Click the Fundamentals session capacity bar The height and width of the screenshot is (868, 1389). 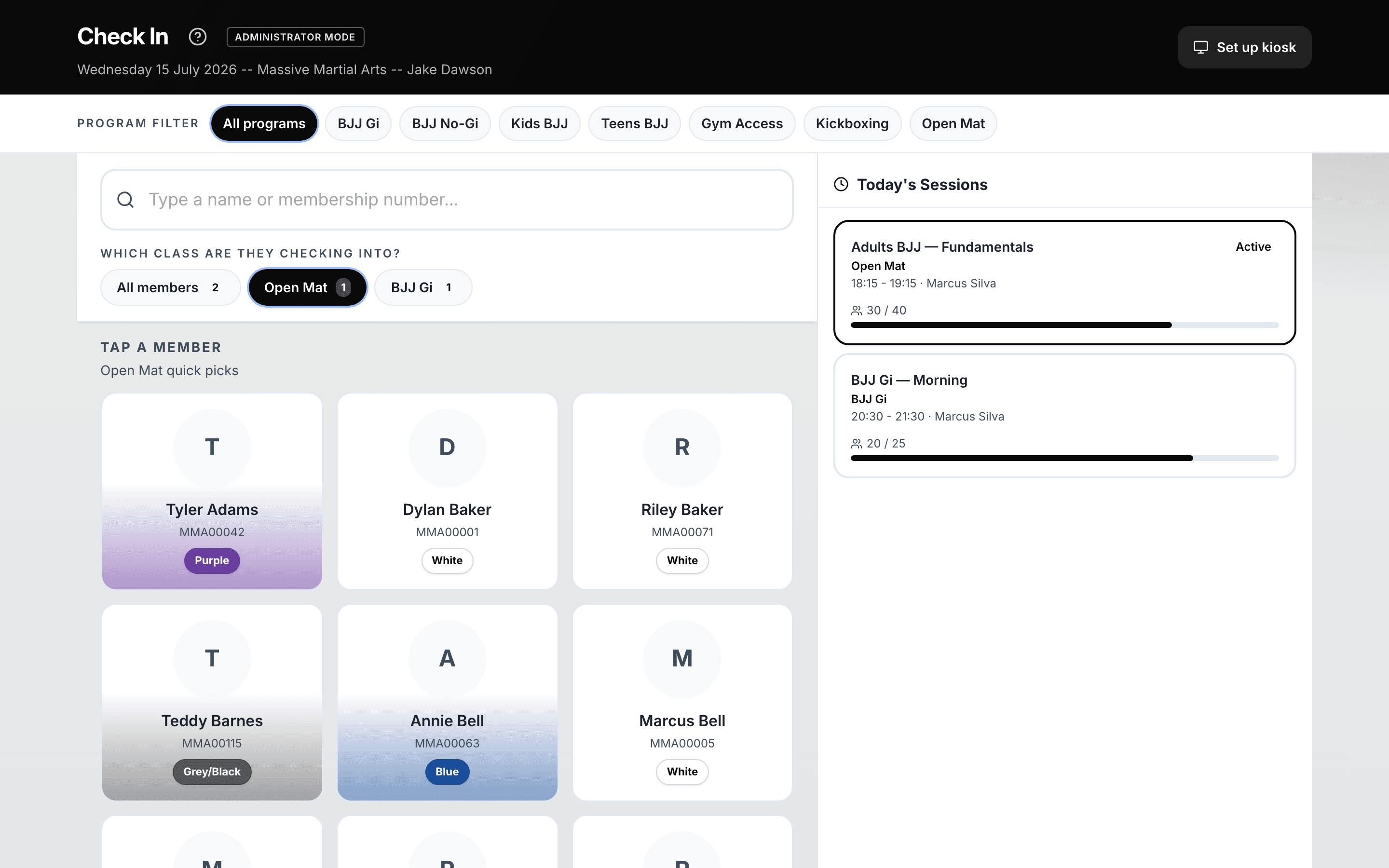click(1064, 325)
